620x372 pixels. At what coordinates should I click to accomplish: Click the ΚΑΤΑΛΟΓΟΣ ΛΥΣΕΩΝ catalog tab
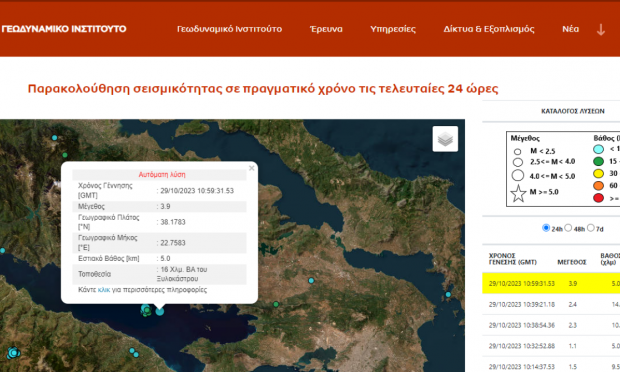573,111
